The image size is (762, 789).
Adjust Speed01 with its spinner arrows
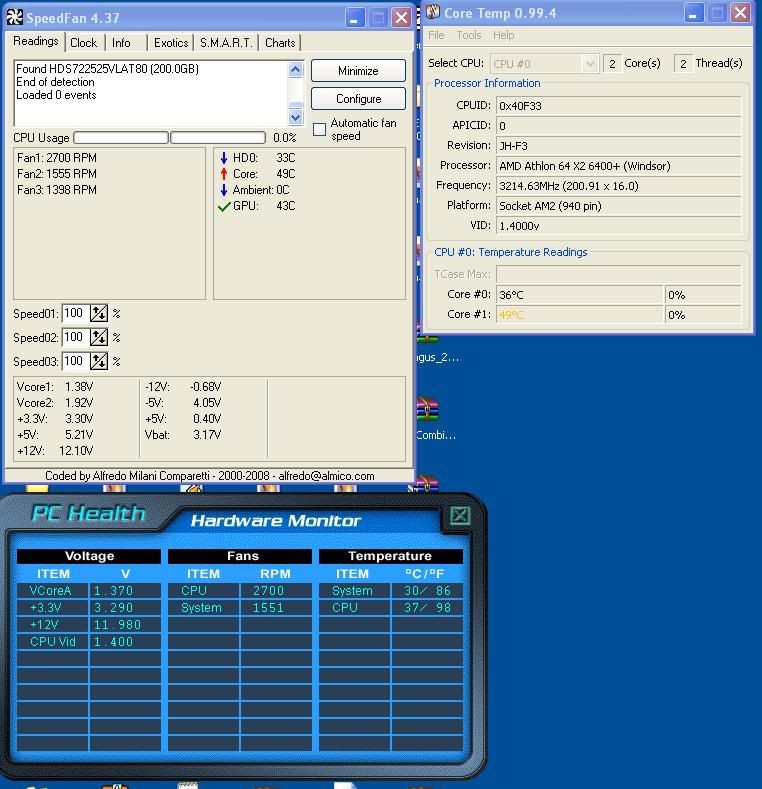pyautogui.click(x=99, y=313)
